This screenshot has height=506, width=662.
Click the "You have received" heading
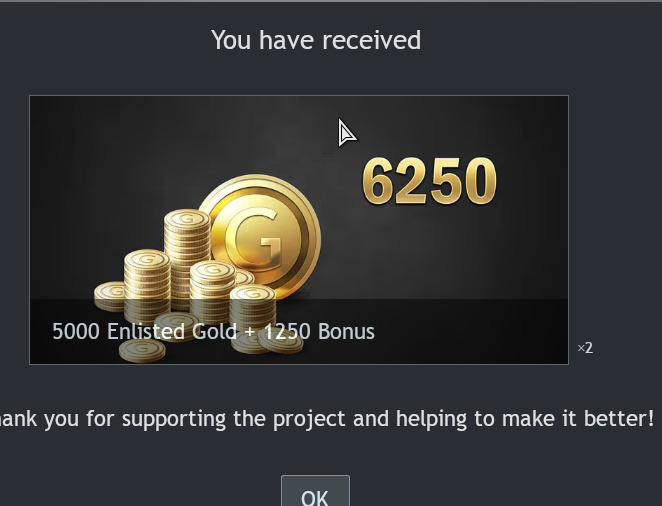click(x=316, y=40)
